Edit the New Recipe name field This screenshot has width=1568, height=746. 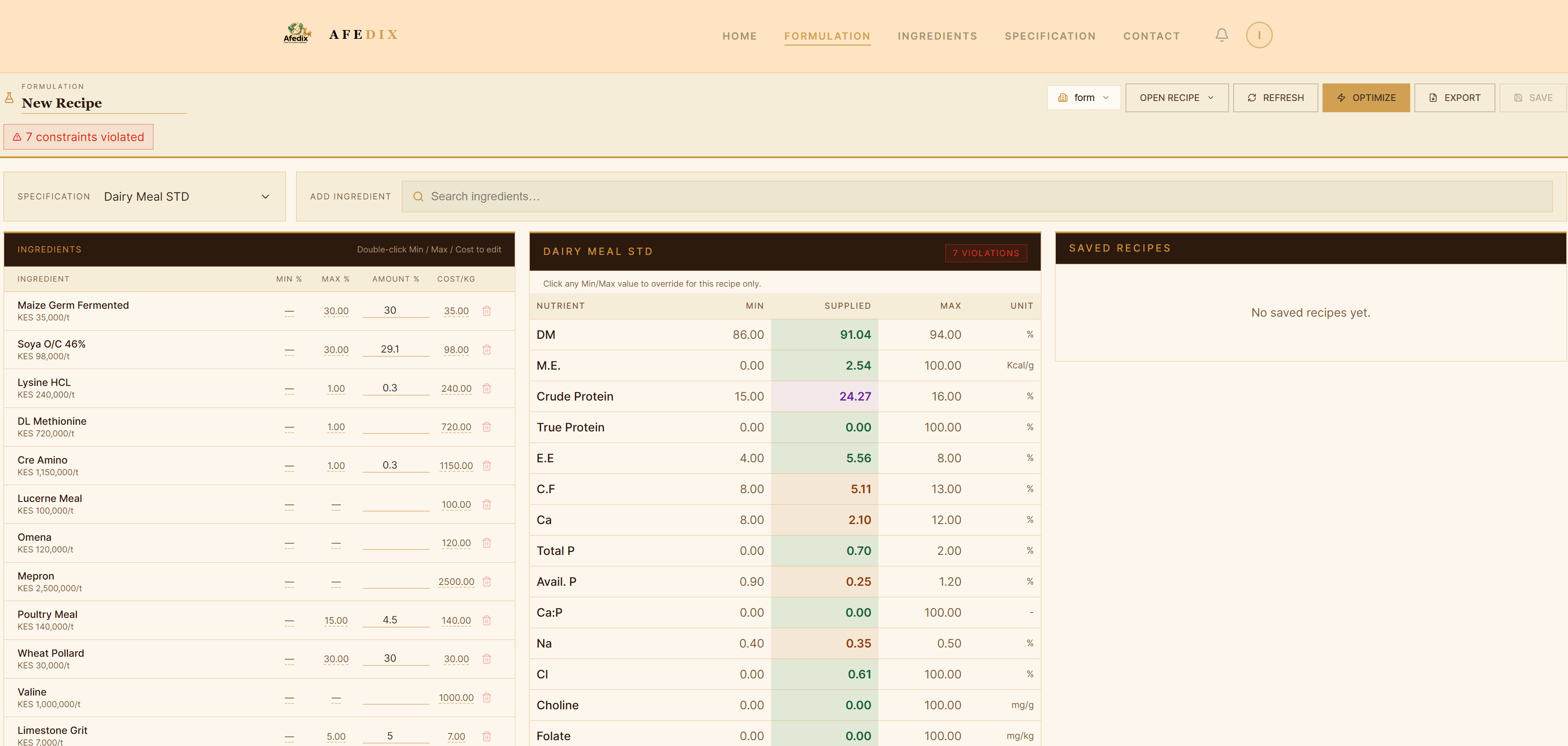(104, 103)
